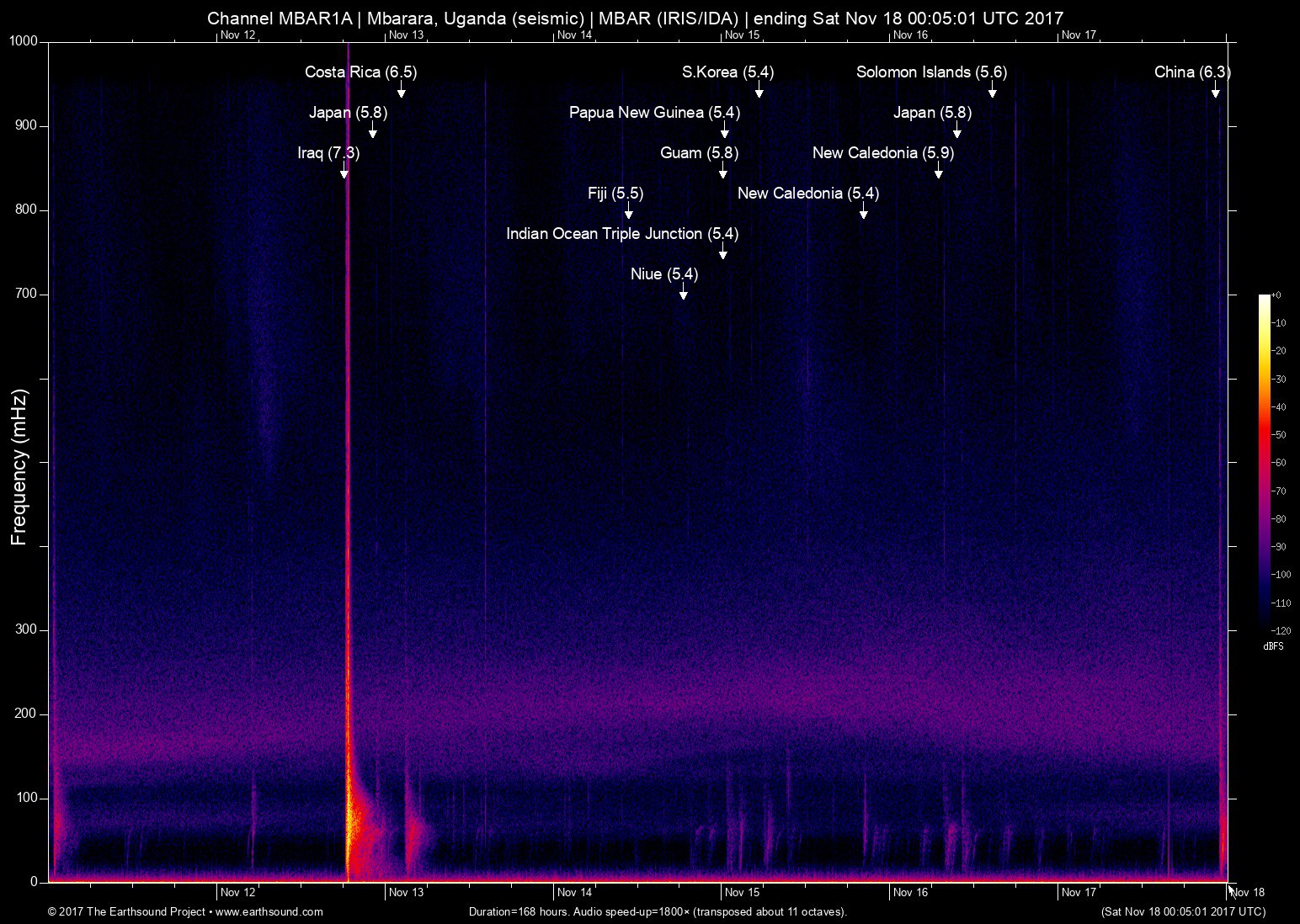Click the 300 frequency axis tick label
The width and height of the screenshot is (1300, 924).
pos(28,629)
